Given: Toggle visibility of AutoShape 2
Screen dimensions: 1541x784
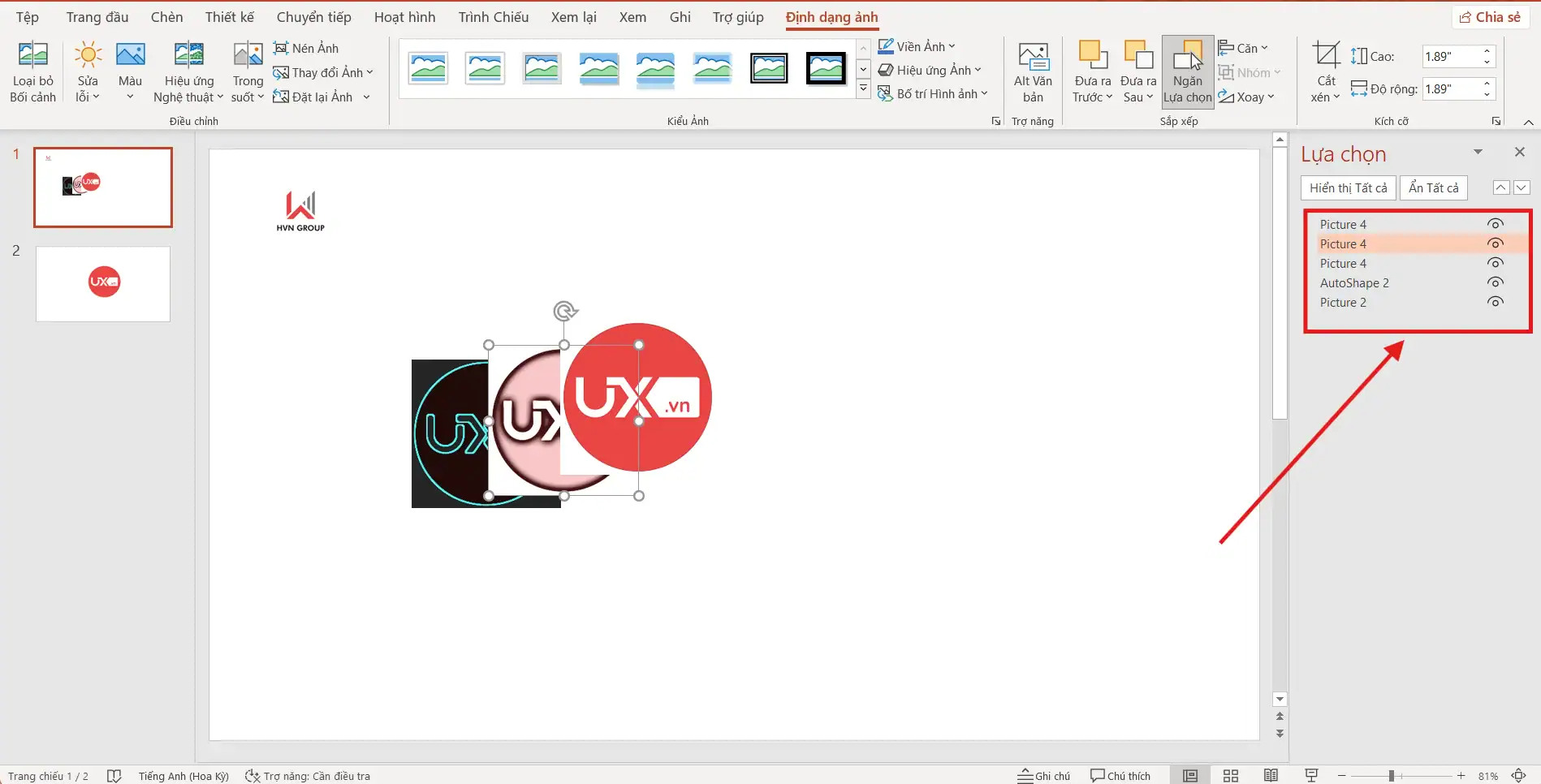Looking at the screenshot, I should pyautogui.click(x=1495, y=282).
